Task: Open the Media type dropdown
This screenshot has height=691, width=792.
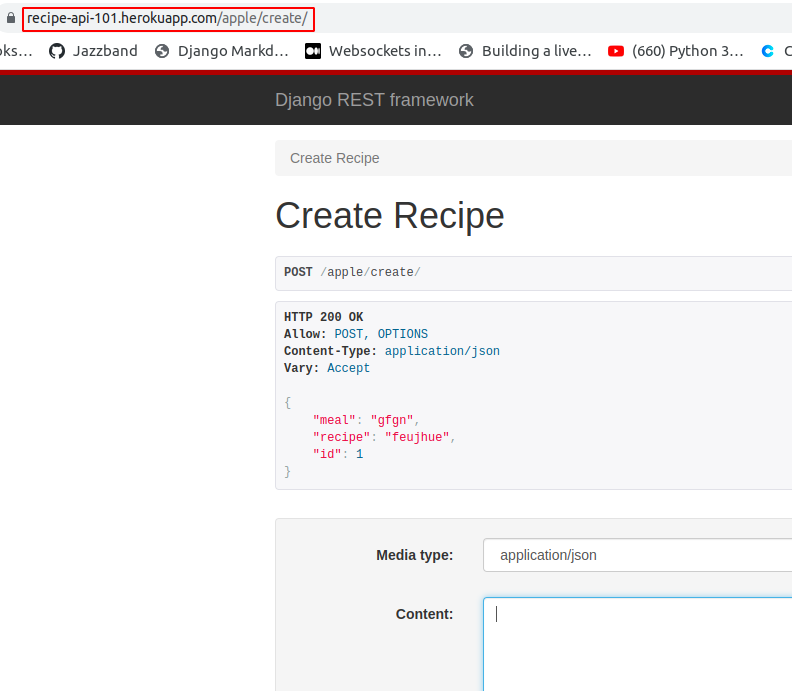Action: click(x=637, y=555)
